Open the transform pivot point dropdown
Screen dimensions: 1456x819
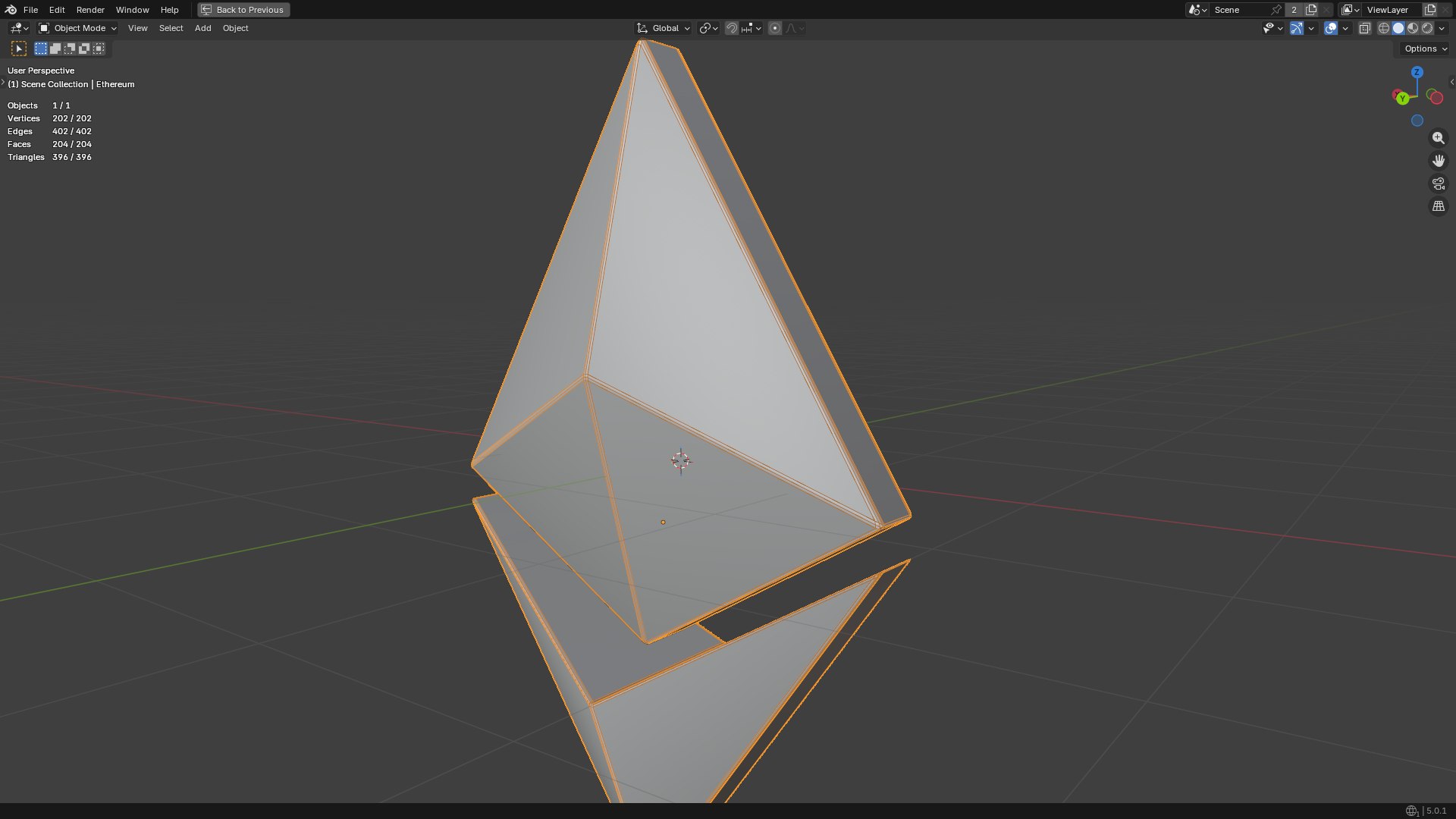[x=708, y=28]
